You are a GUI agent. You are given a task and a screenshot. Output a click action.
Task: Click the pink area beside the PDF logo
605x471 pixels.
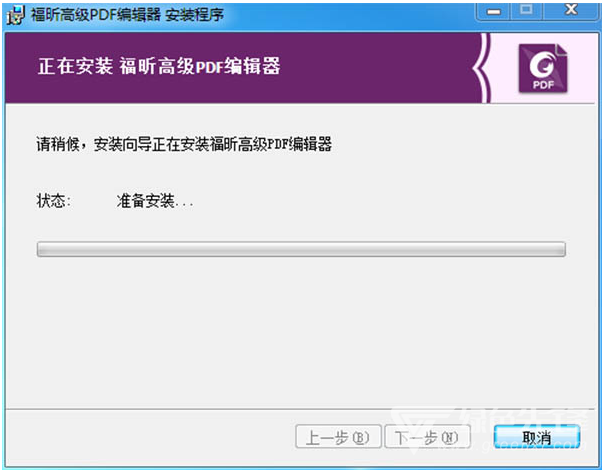pos(583,68)
